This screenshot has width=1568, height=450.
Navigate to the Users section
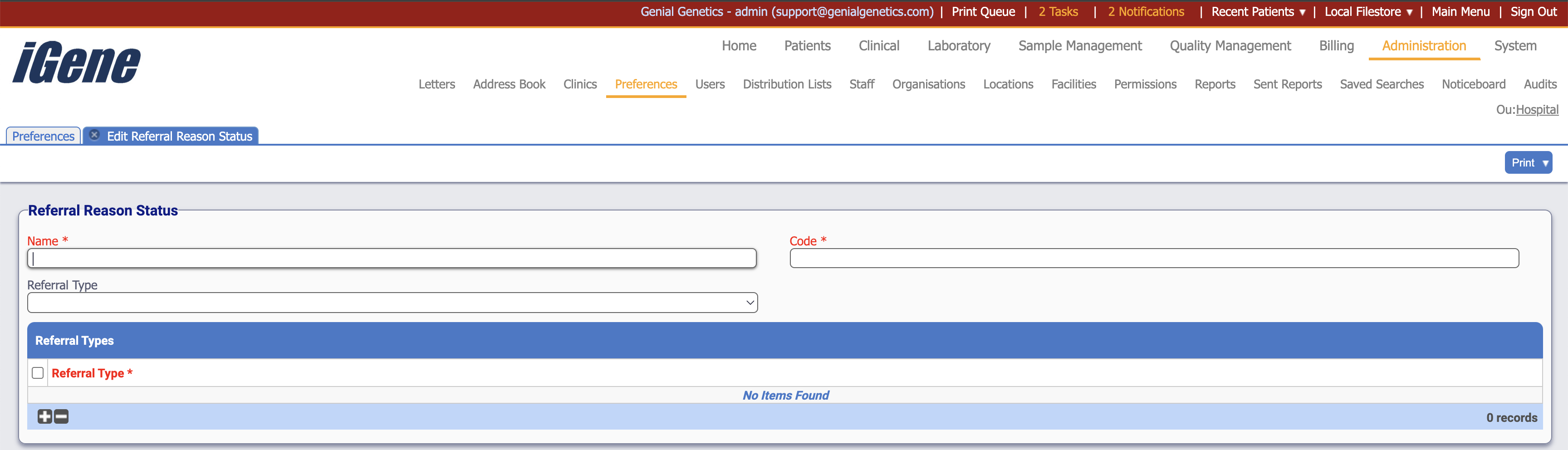710,84
